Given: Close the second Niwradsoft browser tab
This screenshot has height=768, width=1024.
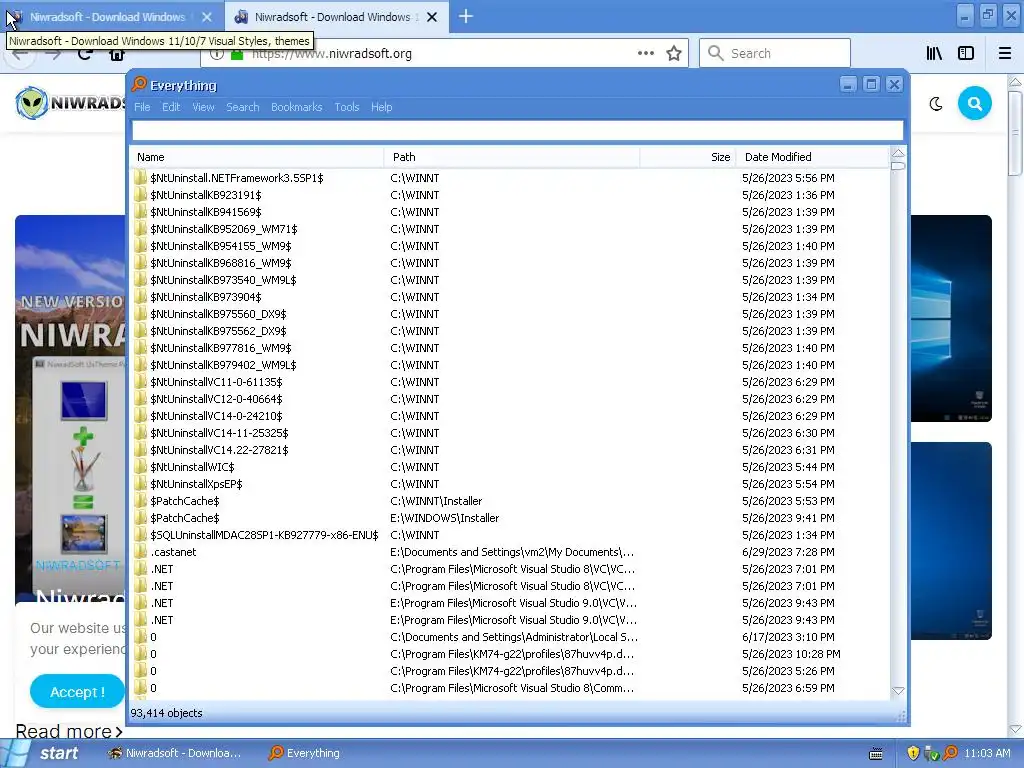Looking at the screenshot, I should [432, 17].
